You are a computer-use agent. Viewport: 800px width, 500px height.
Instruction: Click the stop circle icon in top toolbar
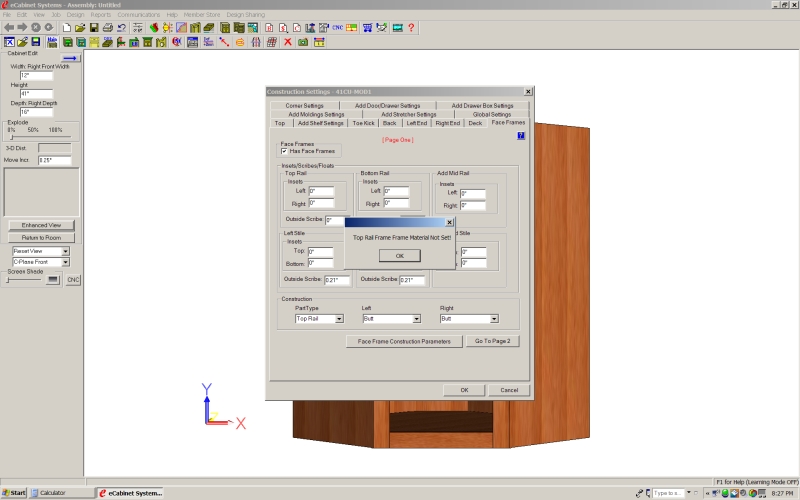[x=36, y=28]
